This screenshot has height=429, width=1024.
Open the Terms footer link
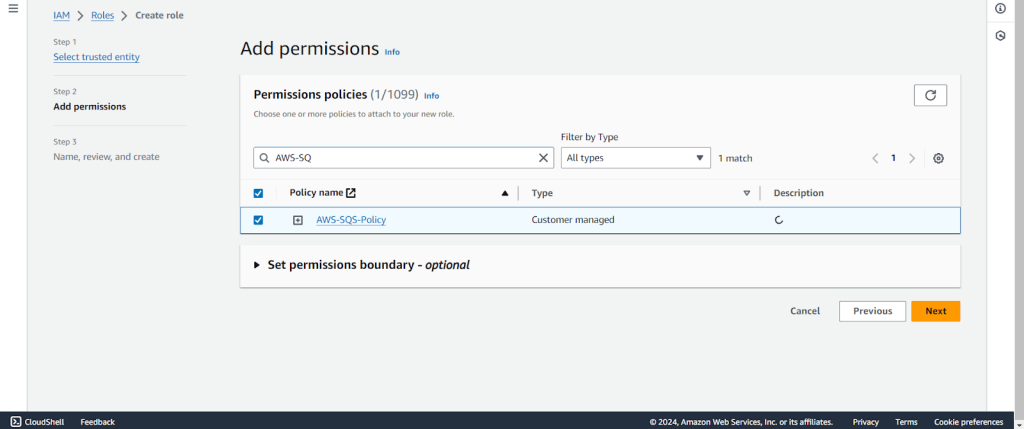[906, 422]
